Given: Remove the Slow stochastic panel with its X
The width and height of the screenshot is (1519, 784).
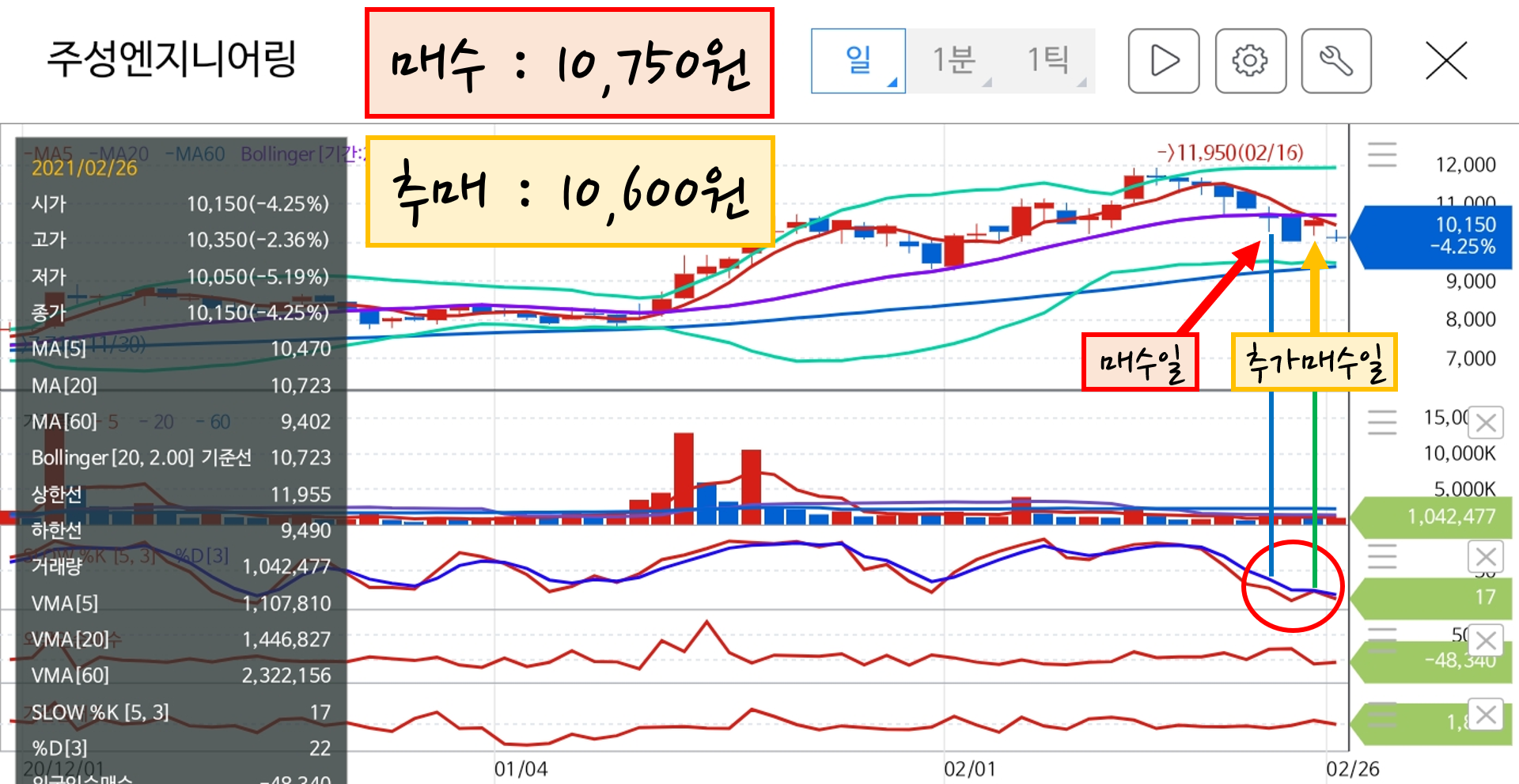Looking at the screenshot, I should pos(1486,556).
